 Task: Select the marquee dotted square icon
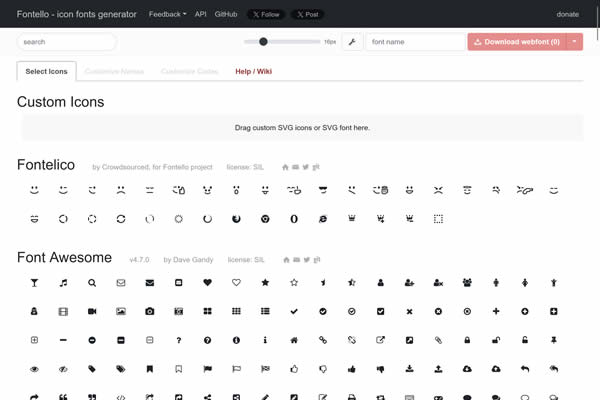(x=438, y=219)
